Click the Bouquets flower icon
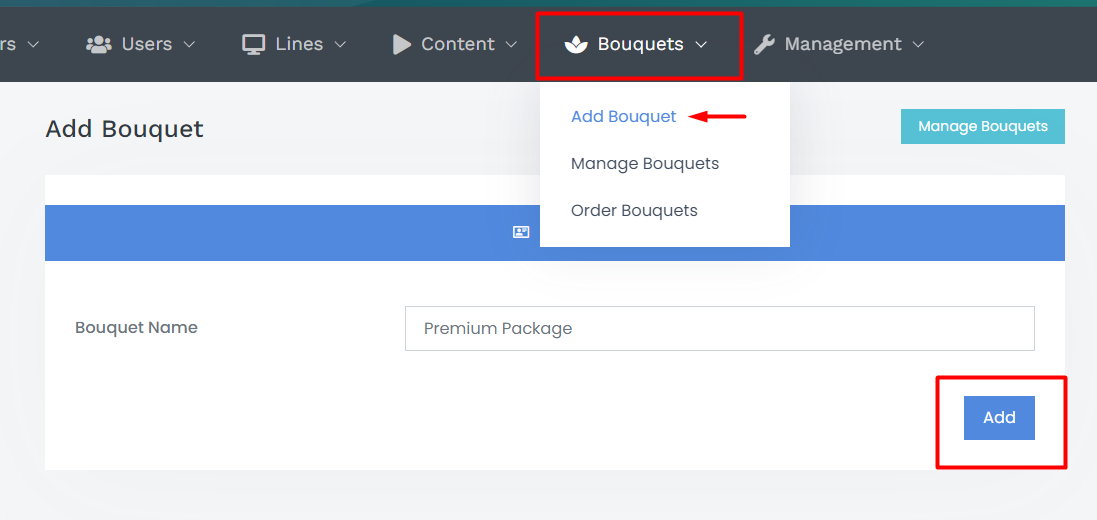1097x520 pixels. pos(576,45)
